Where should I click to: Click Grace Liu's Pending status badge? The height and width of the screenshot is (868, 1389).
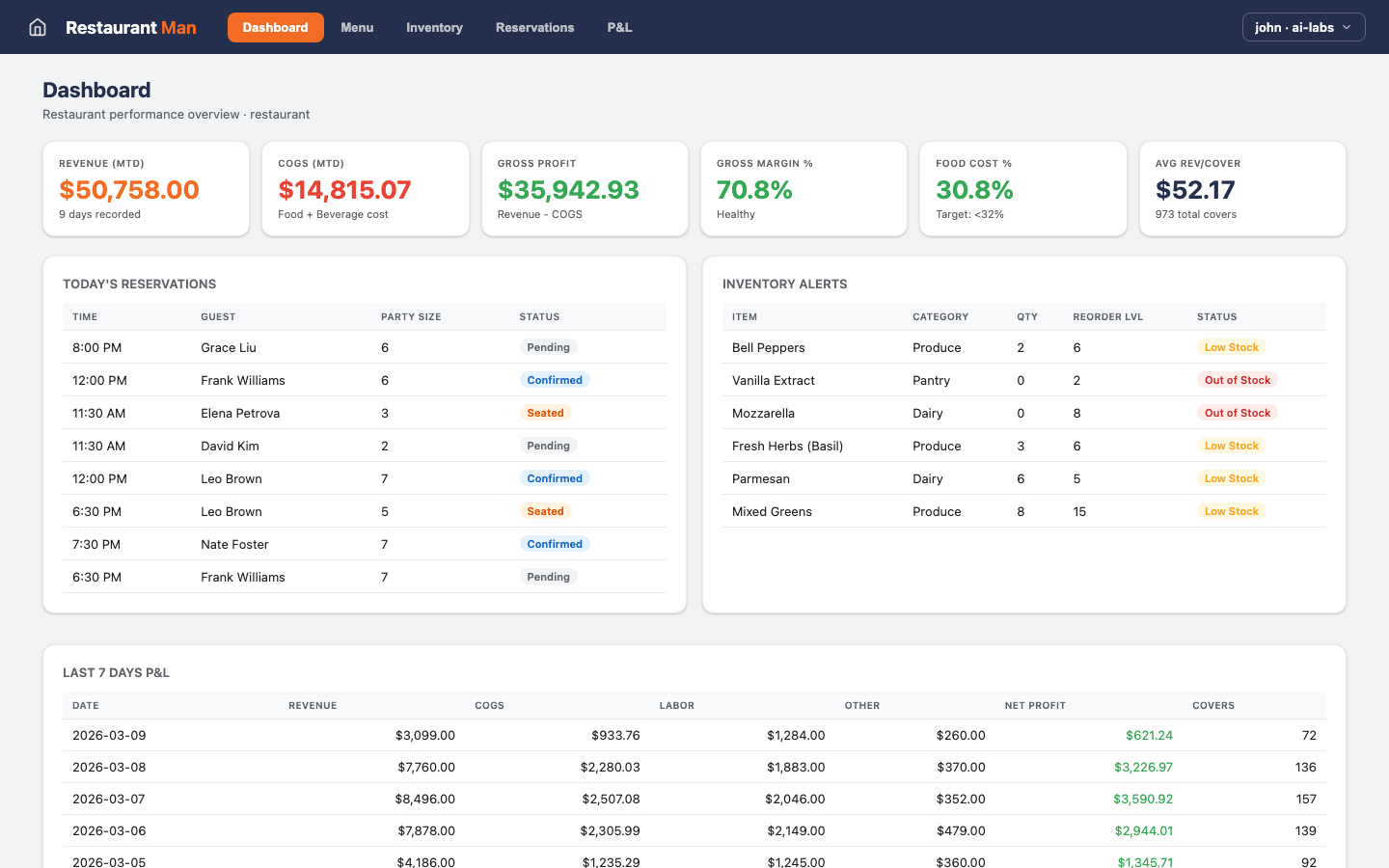[x=548, y=347]
